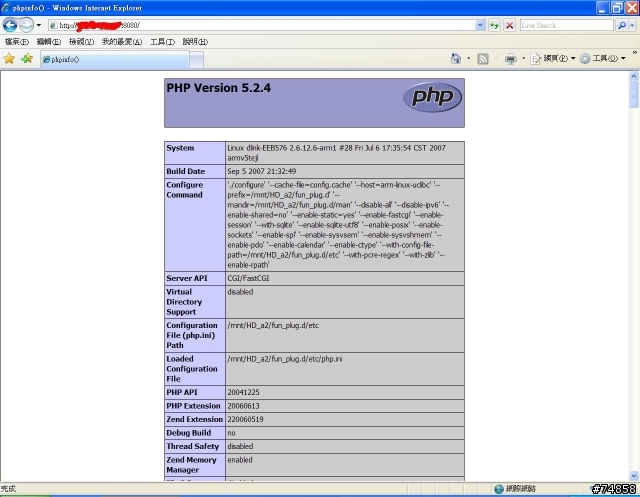Click the Internet zone globe icon in status bar
The width and height of the screenshot is (640, 497).
click(499, 489)
